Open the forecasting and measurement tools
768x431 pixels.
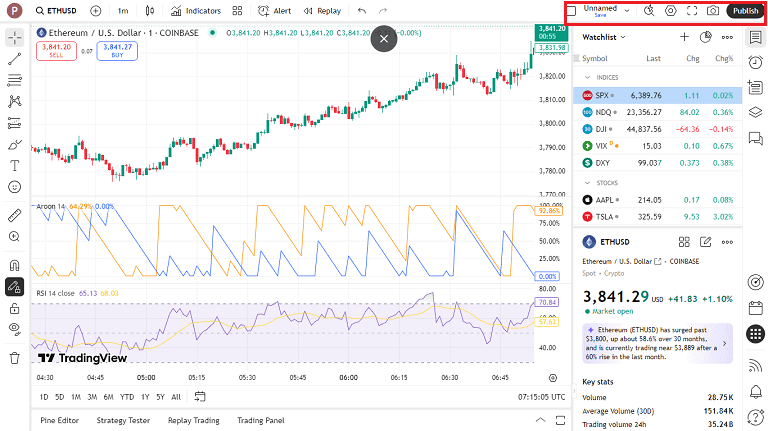click(15, 123)
